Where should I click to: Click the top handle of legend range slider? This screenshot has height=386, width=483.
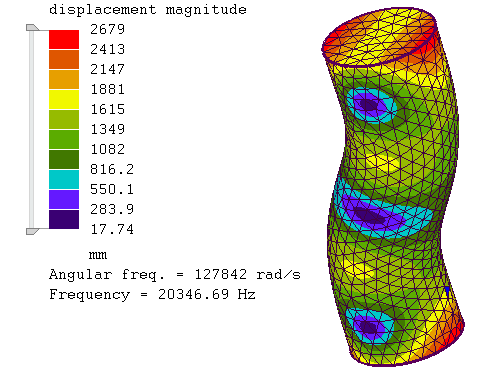(x=32, y=28)
